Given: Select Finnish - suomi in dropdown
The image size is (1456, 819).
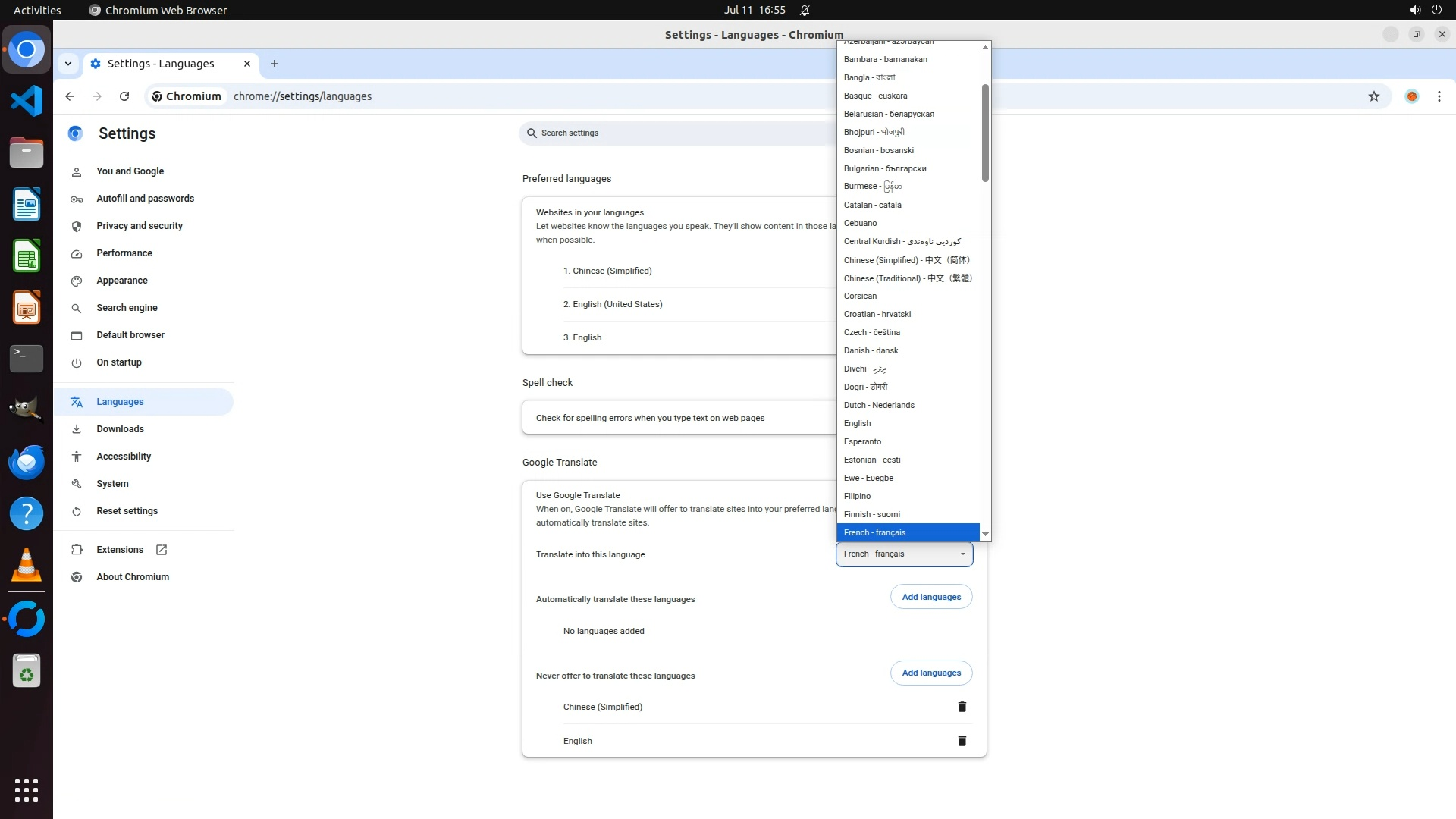Looking at the screenshot, I should (871, 514).
